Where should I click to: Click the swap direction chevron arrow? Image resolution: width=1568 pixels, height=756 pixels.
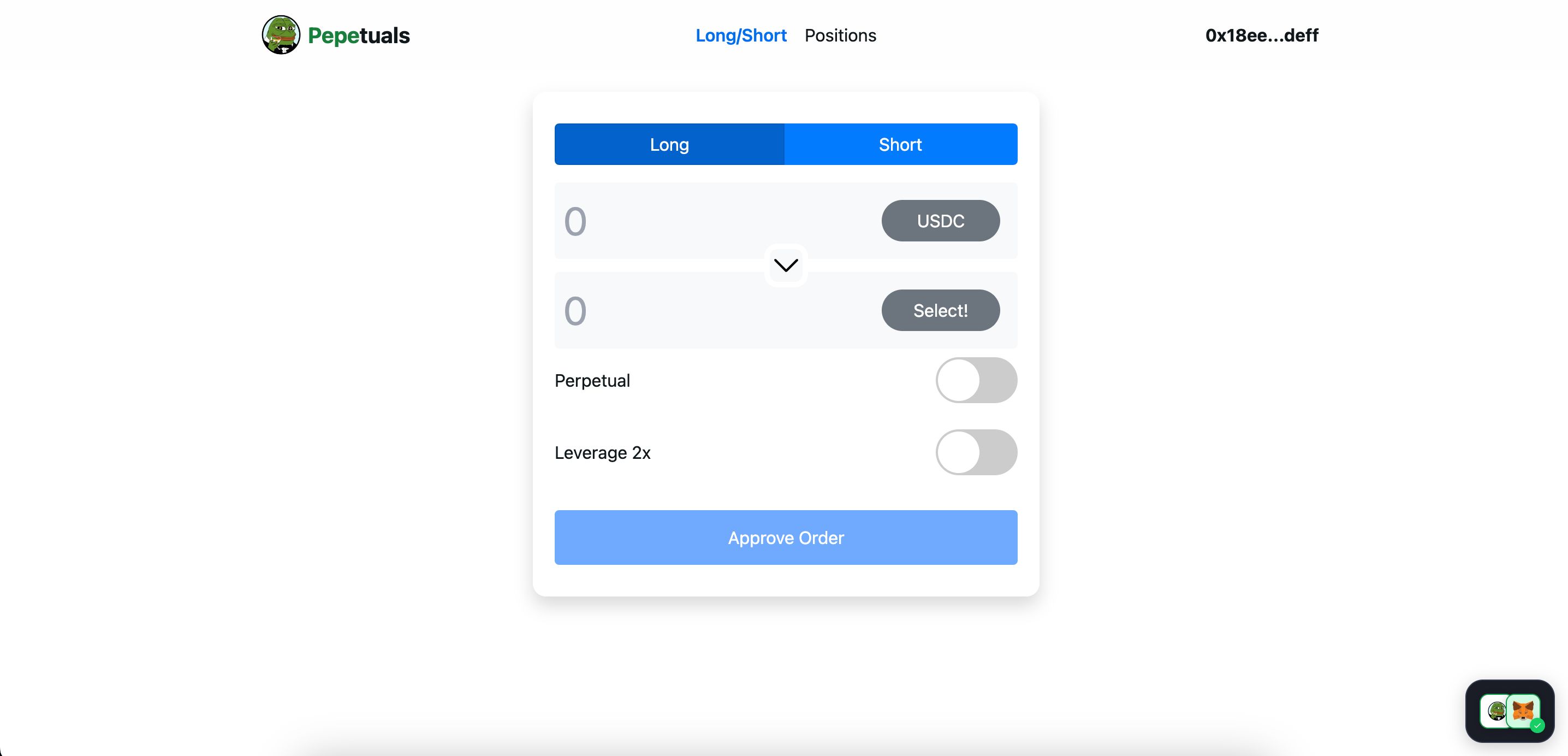[786, 265]
